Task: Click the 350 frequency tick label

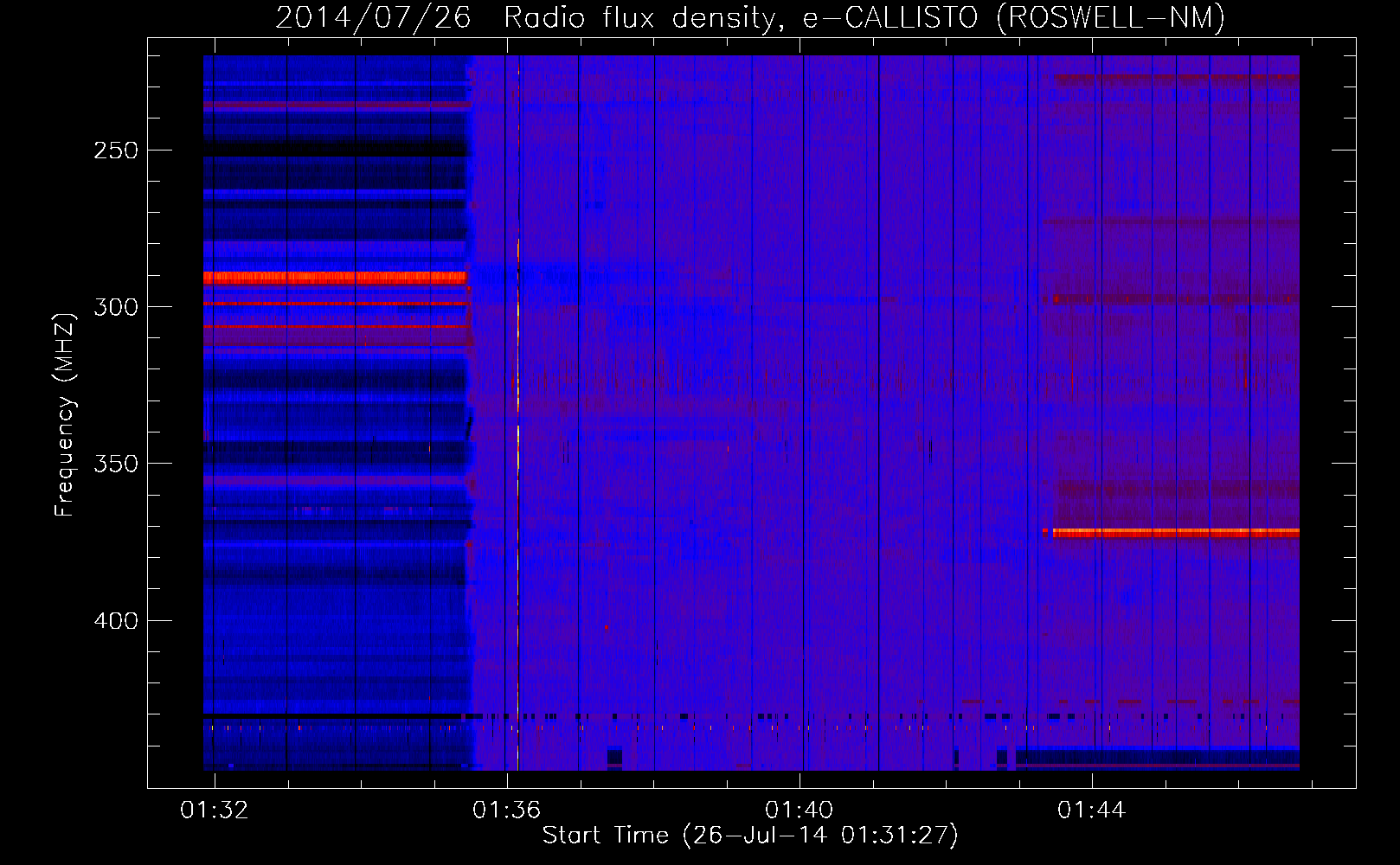Action: (116, 464)
